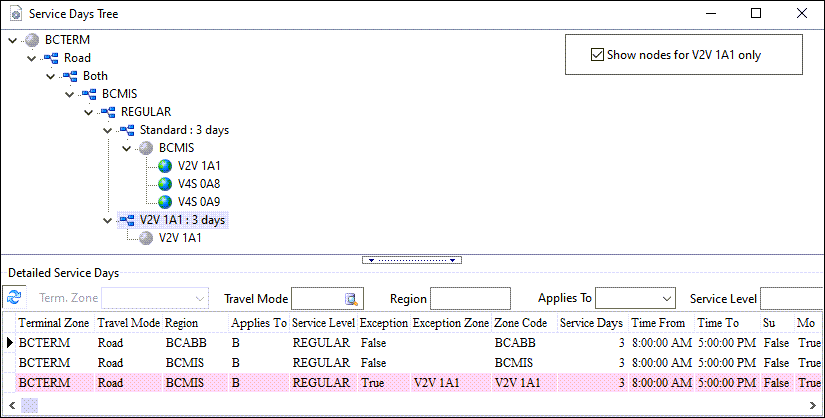Click the Service Days column header
Viewport: 825px width, 418px height.
[591, 323]
